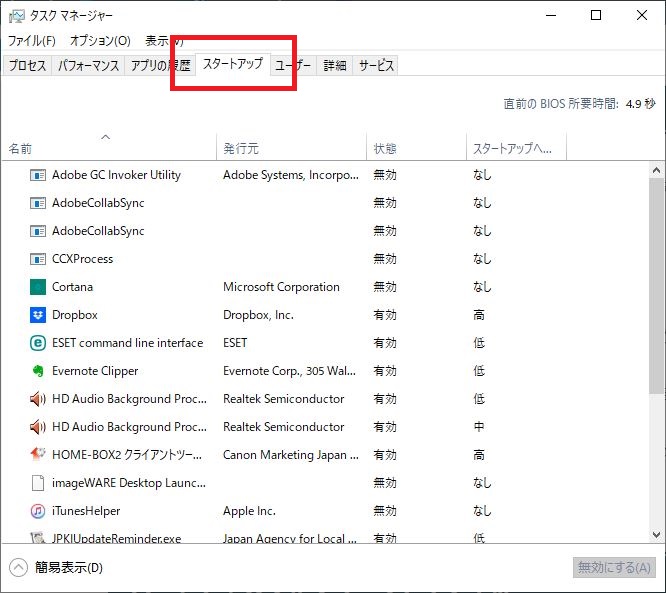Sort by the 状態 column header
Screen dimensions: 666x593
pos(416,147)
